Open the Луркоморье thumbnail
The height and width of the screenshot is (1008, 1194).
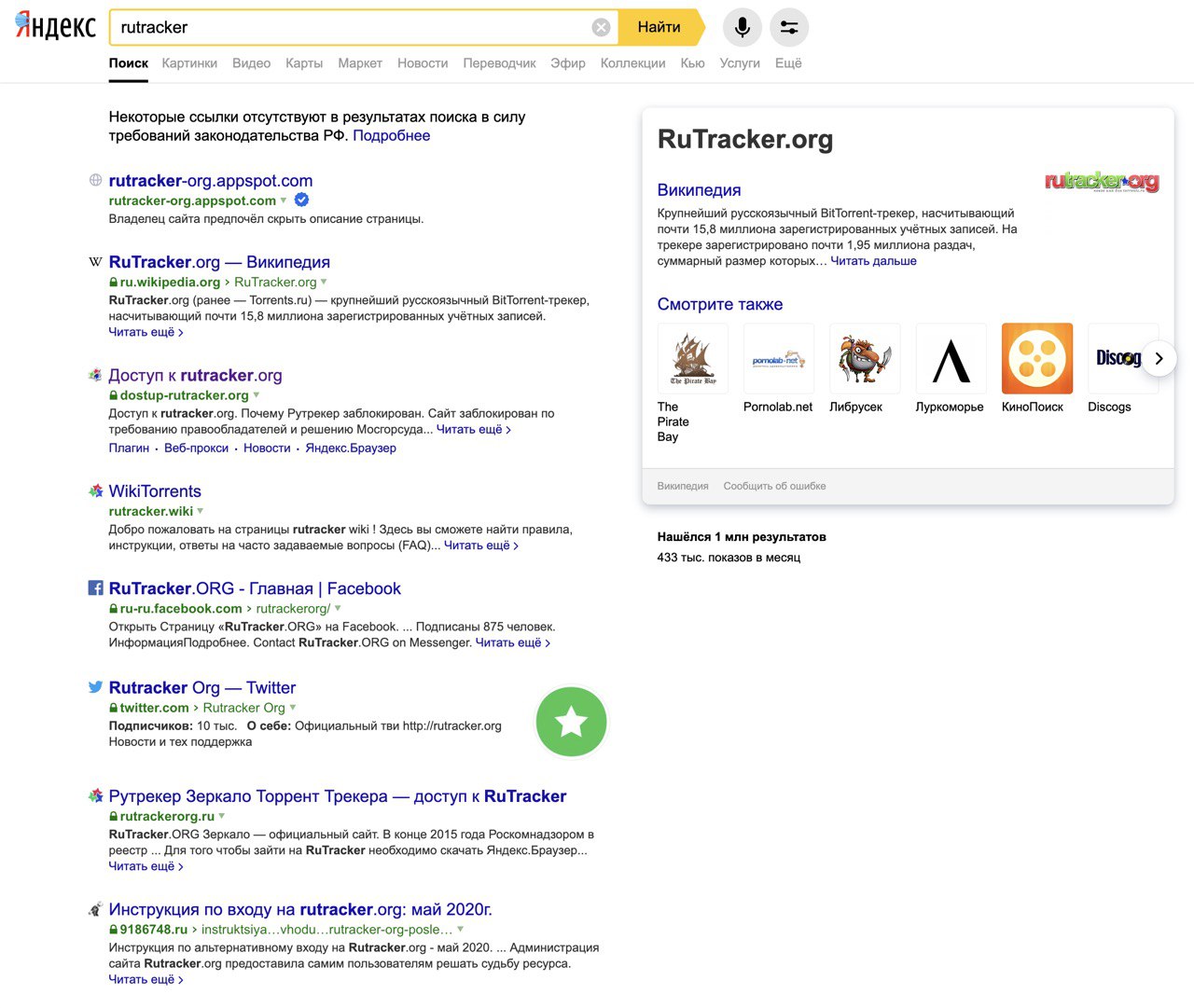[951, 358]
